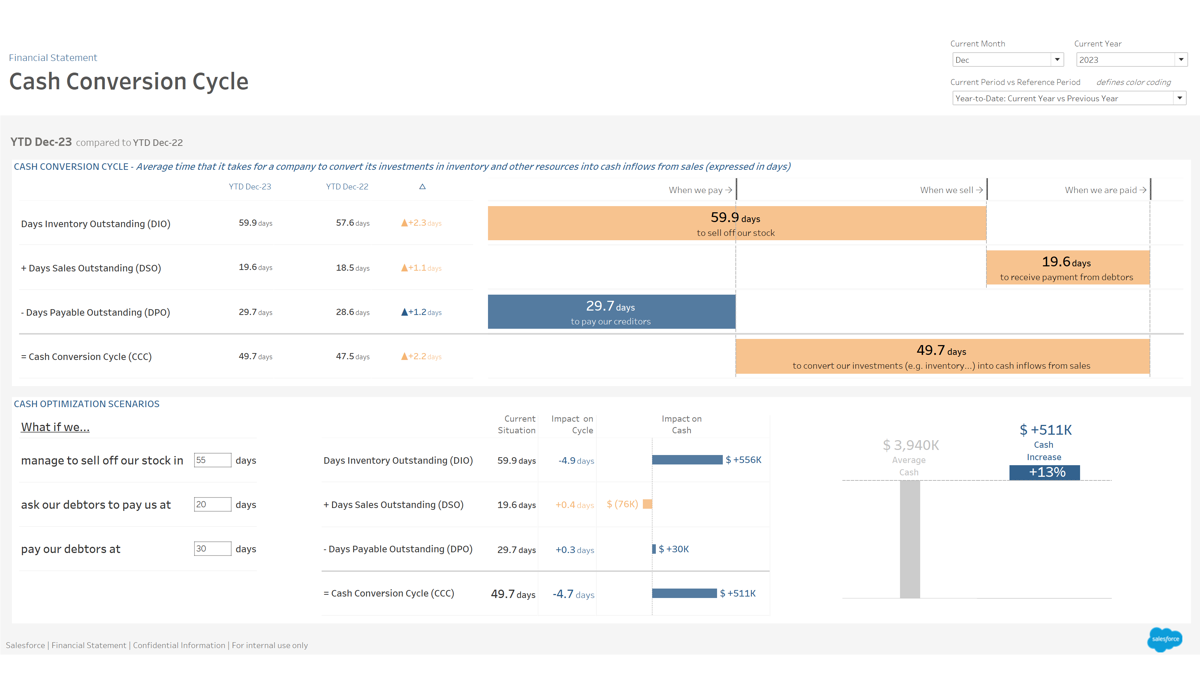Click the debtors payment days input field

(x=212, y=504)
